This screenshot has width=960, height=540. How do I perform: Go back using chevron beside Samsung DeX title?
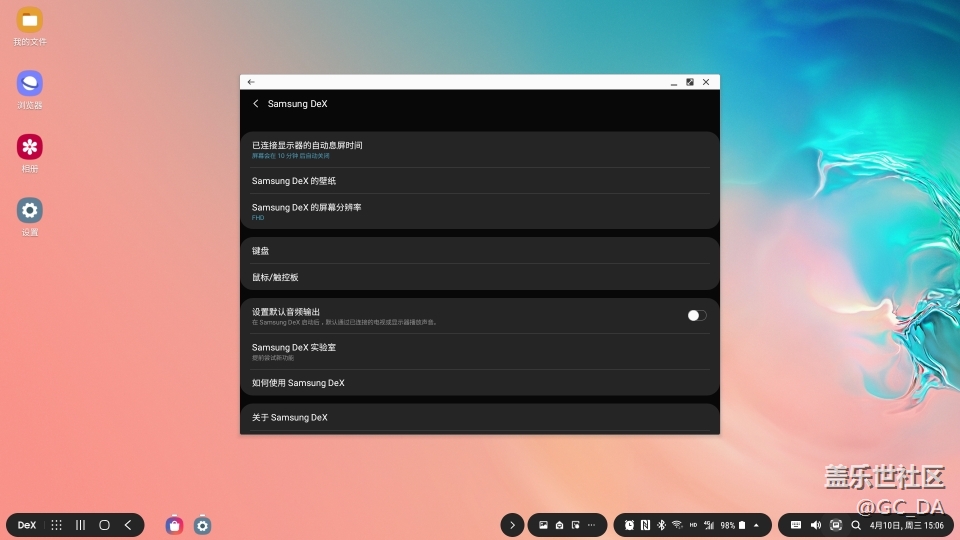click(256, 104)
